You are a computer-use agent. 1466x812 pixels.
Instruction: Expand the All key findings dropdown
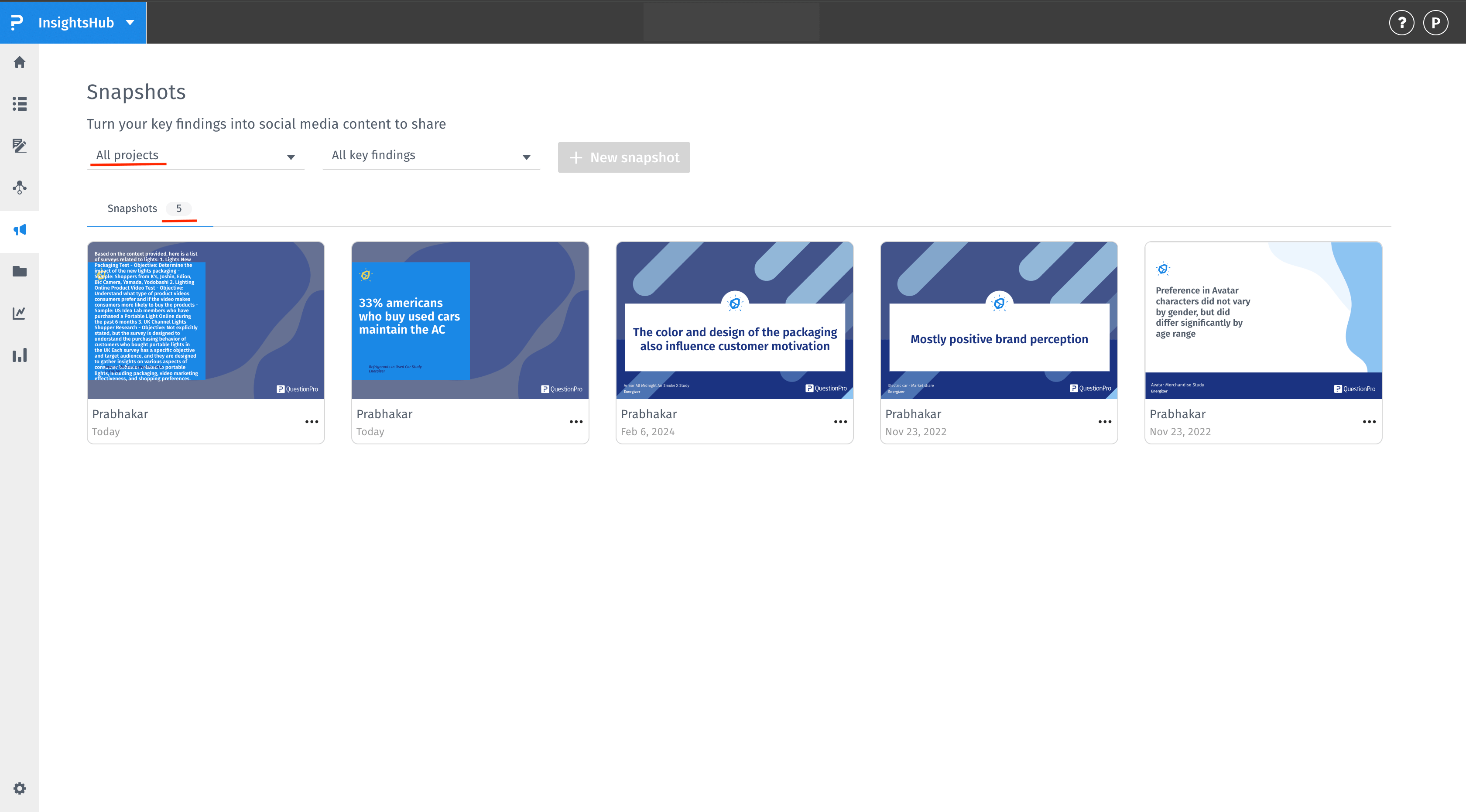tap(431, 156)
